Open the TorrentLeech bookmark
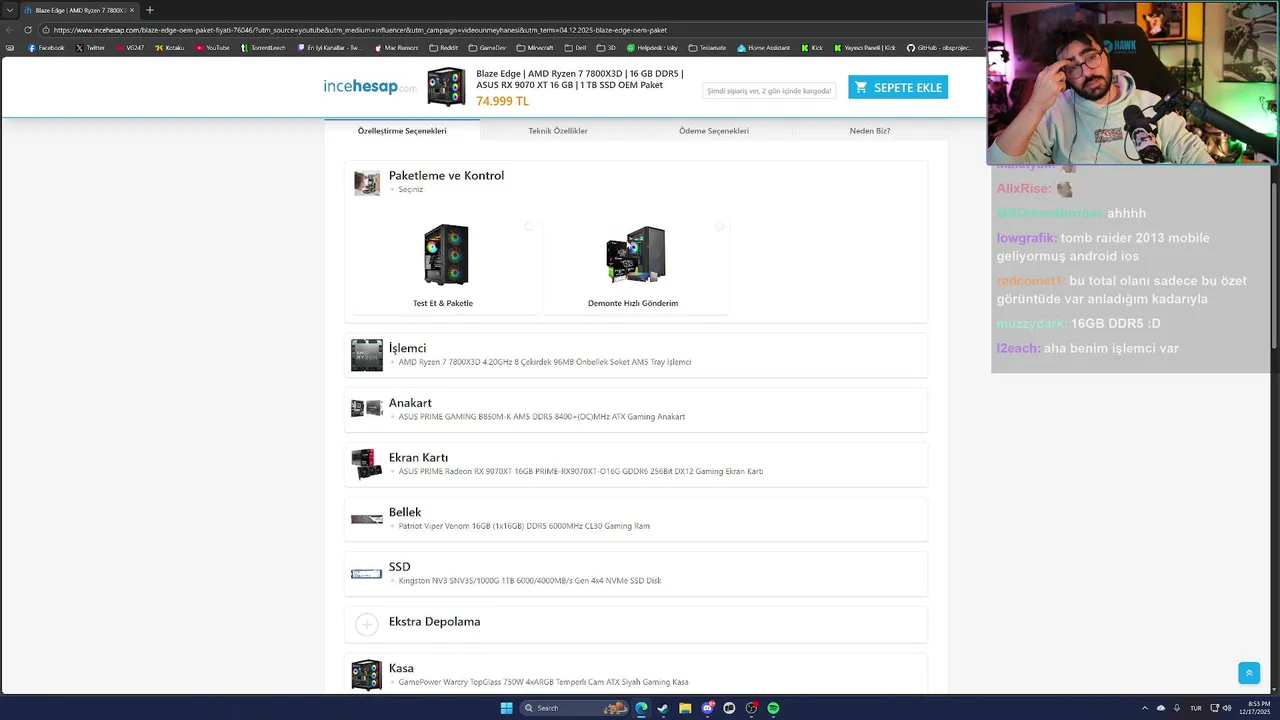Viewport: 1280px width, 720px height. (x=263, y=47)
